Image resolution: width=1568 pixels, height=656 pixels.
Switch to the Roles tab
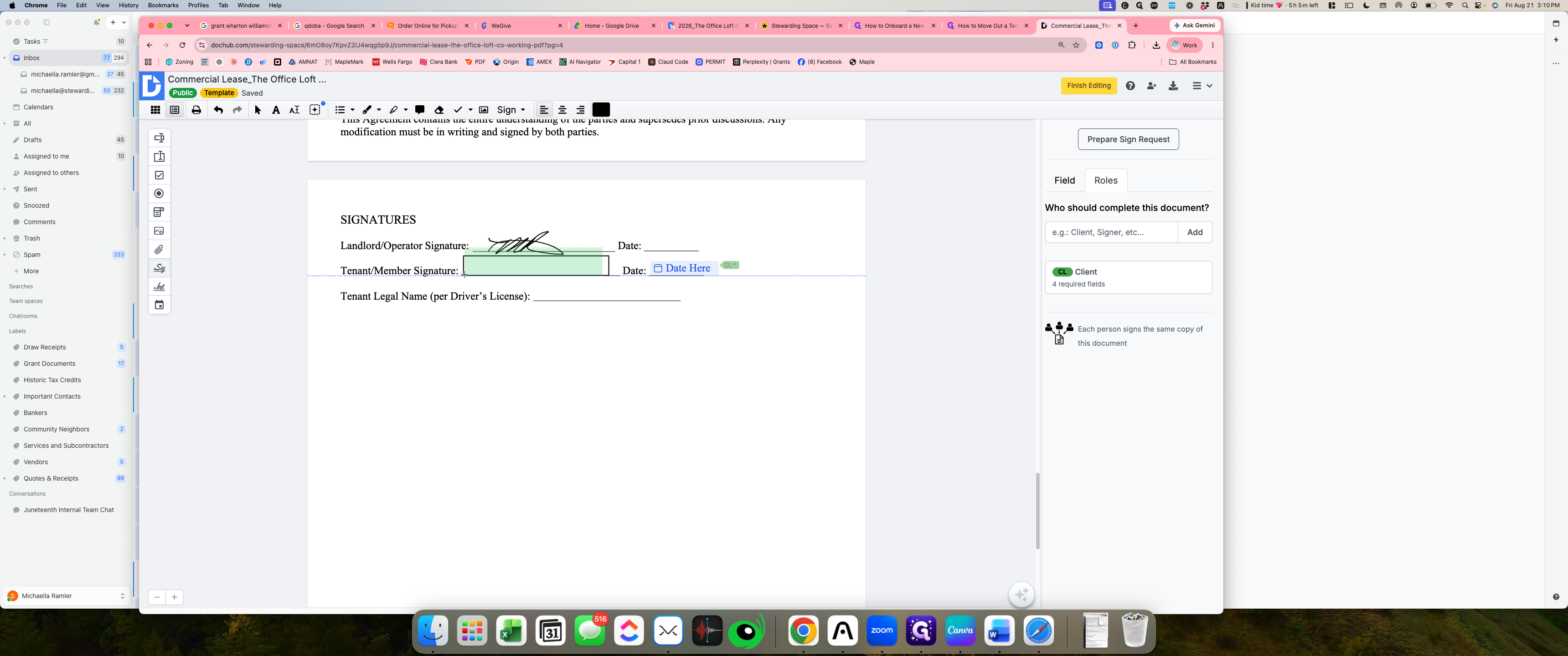(1105, 180)
